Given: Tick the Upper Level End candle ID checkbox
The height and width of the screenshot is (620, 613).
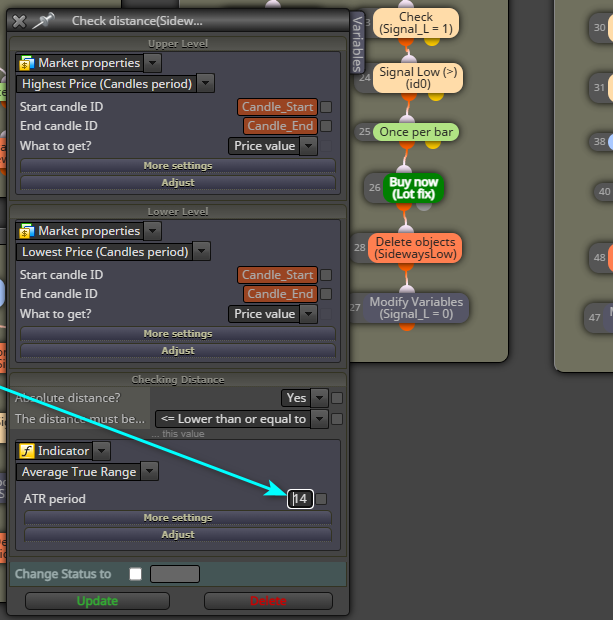Looking at the screenshot, I should tap(326, 126).
